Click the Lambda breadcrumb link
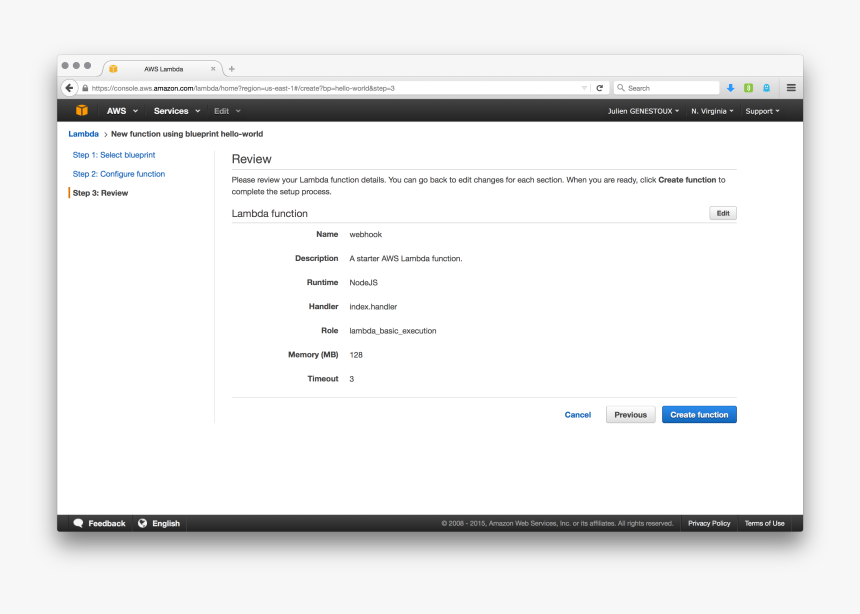The width and height of the screenshot is (860, 614). pos(83,133)
